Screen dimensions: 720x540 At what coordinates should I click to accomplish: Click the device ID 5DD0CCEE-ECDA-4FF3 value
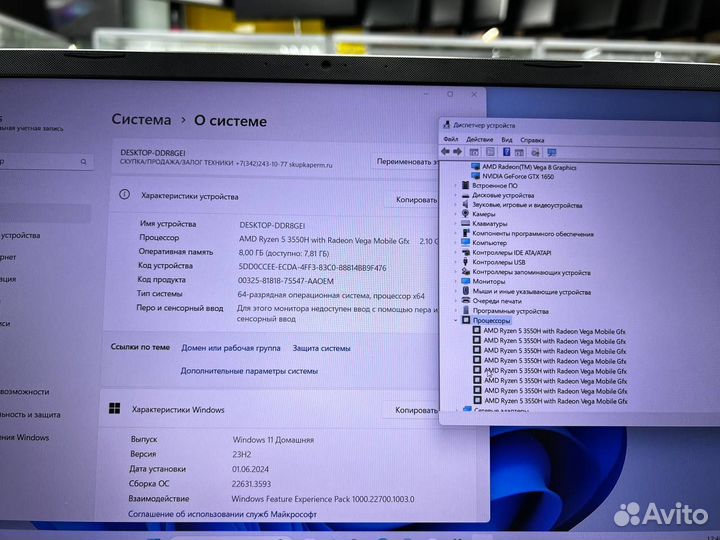(x=312, y=267)
